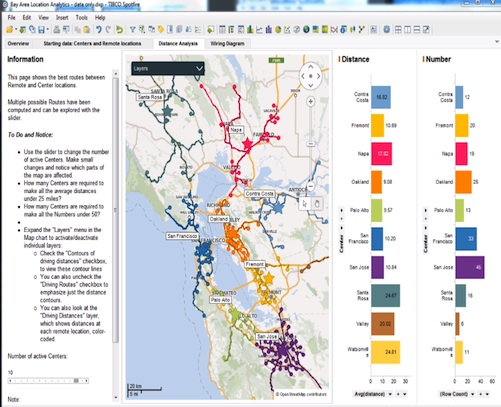Click the Undo arrow icon
Viewport: 501px width, 407px height.
pyautogui.click(x=99, y=30)
